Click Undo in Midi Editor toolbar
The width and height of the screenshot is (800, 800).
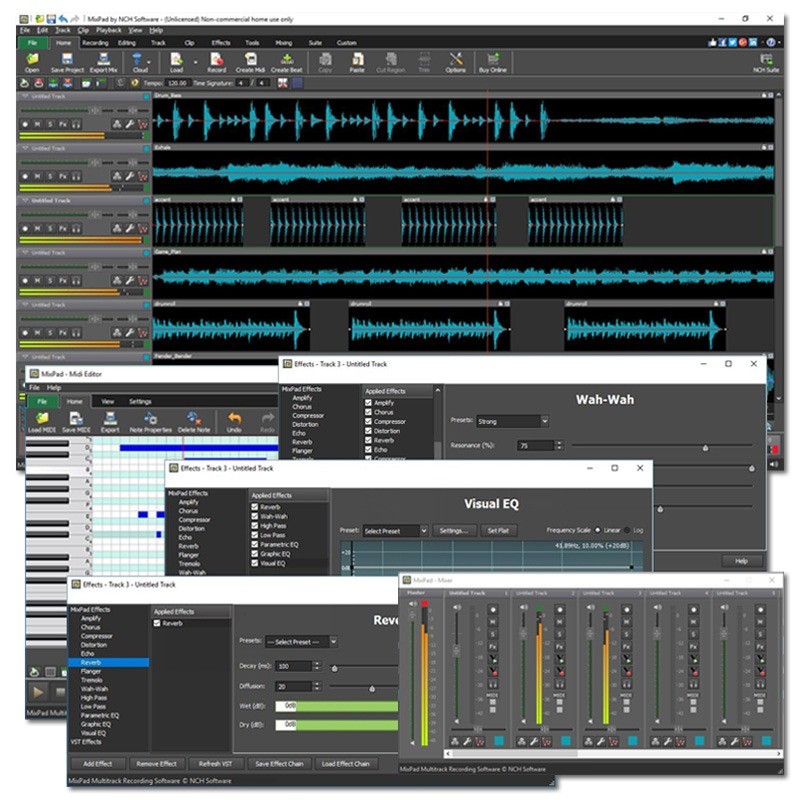(234, 422)
